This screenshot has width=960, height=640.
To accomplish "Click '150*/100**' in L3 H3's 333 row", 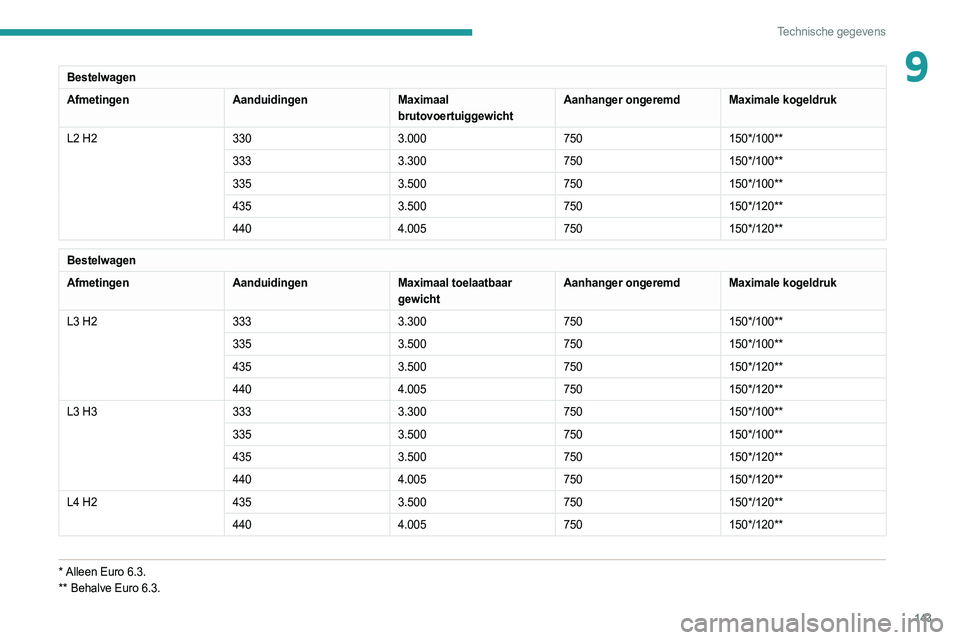I will [756, 412].
